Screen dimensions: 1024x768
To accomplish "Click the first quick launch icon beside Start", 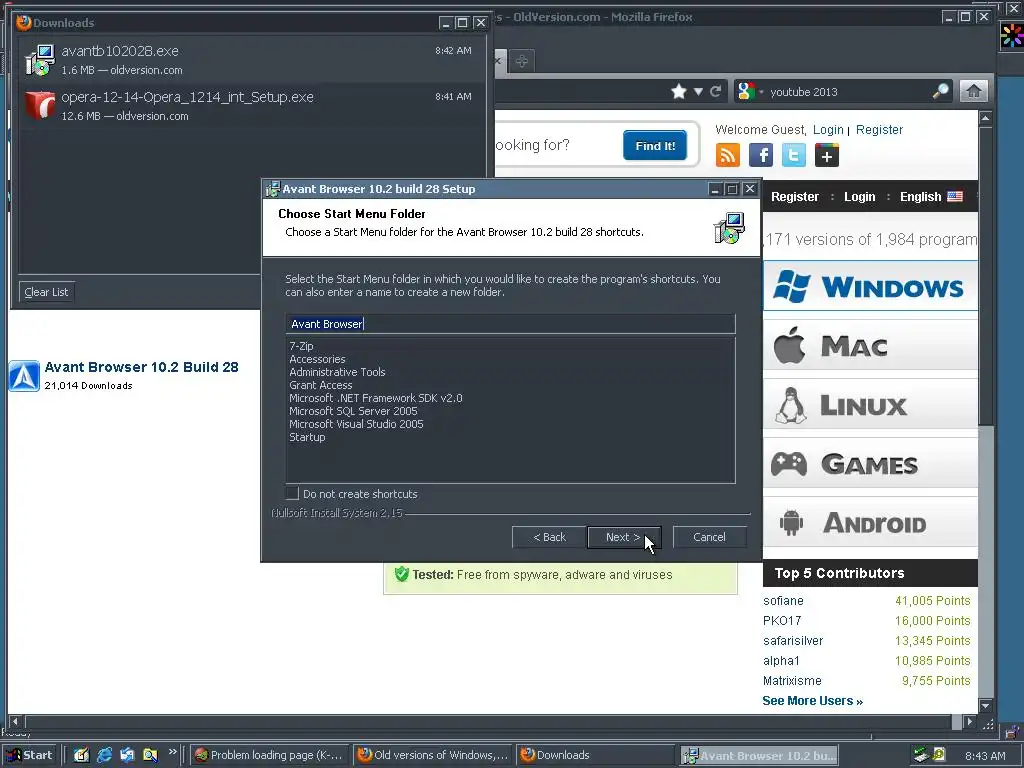I will pos(82,755).
